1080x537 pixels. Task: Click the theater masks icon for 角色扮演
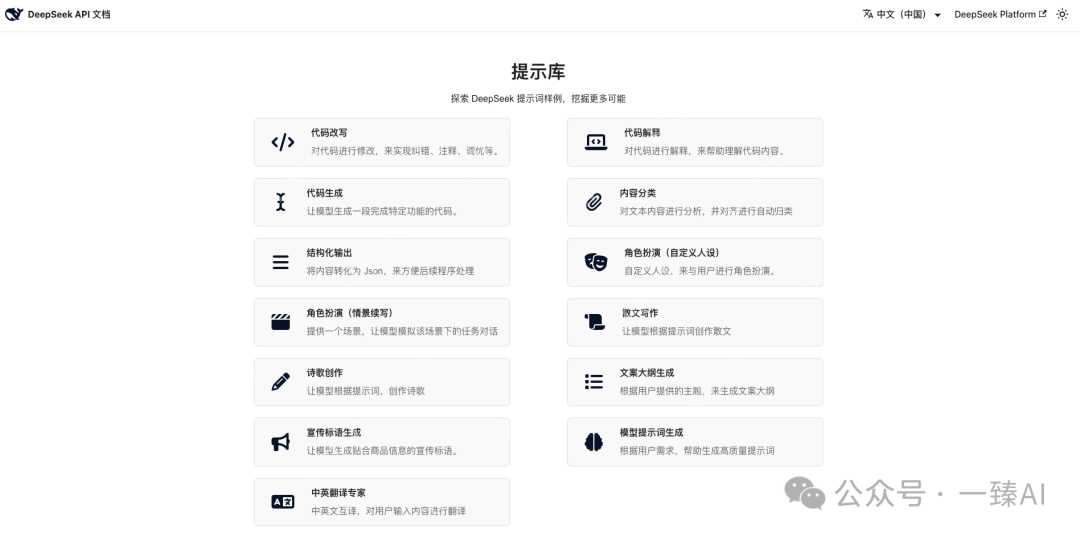coord(596,262)
